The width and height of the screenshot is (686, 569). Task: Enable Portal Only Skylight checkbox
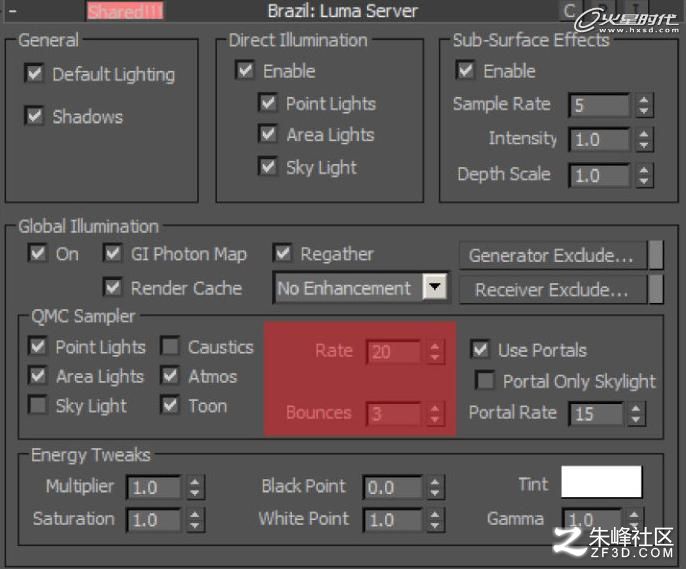485,380
